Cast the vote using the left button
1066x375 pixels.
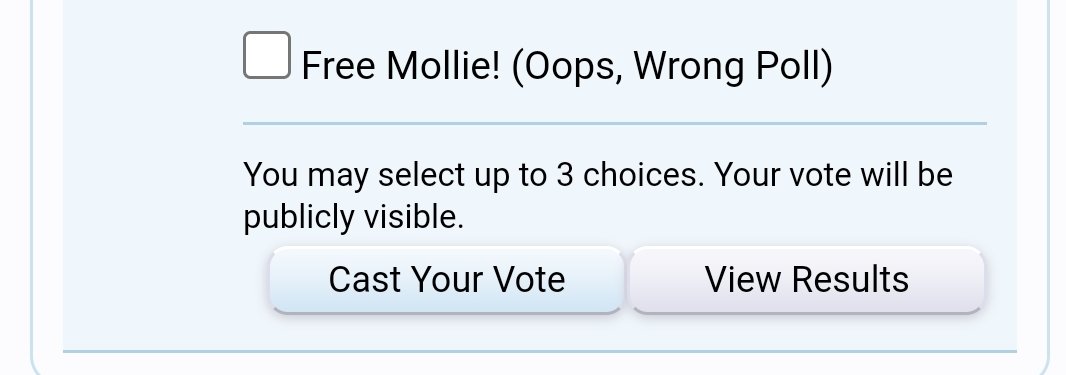tap(447, 280)
